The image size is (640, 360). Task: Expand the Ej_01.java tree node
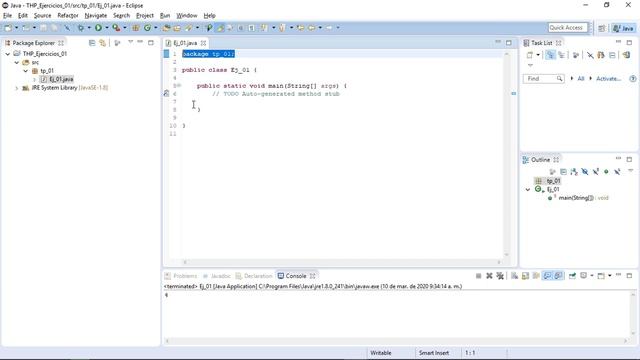pyautogui.click(x=34, y=79)
